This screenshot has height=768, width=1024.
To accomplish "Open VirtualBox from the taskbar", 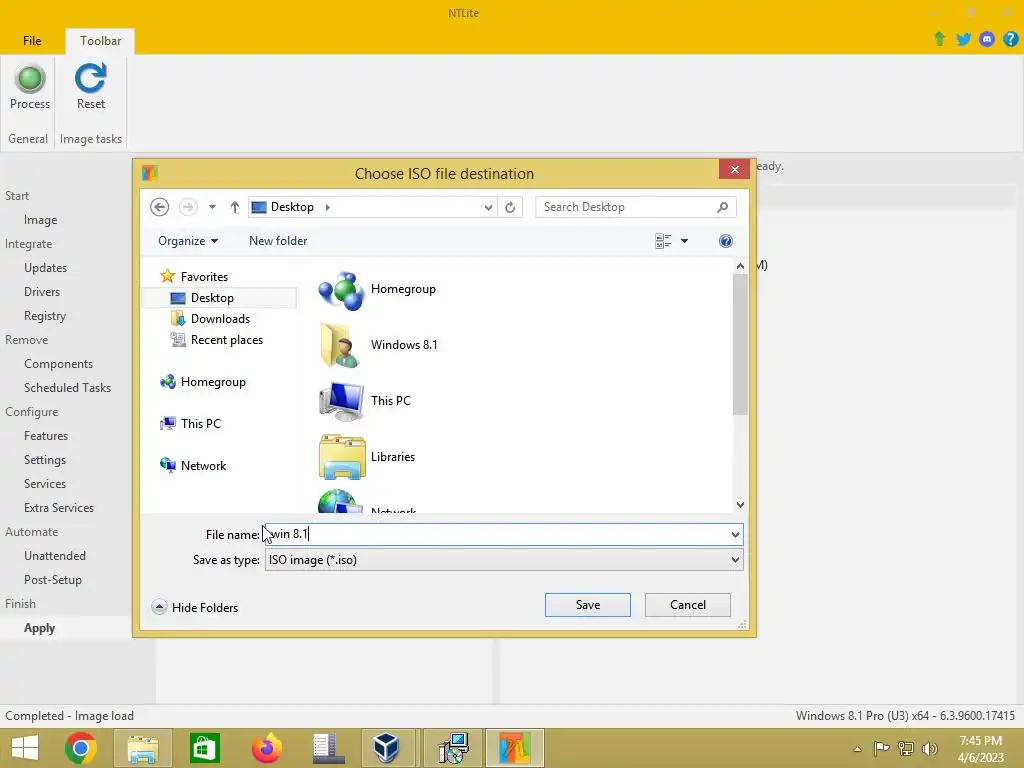I will point(387,748).
